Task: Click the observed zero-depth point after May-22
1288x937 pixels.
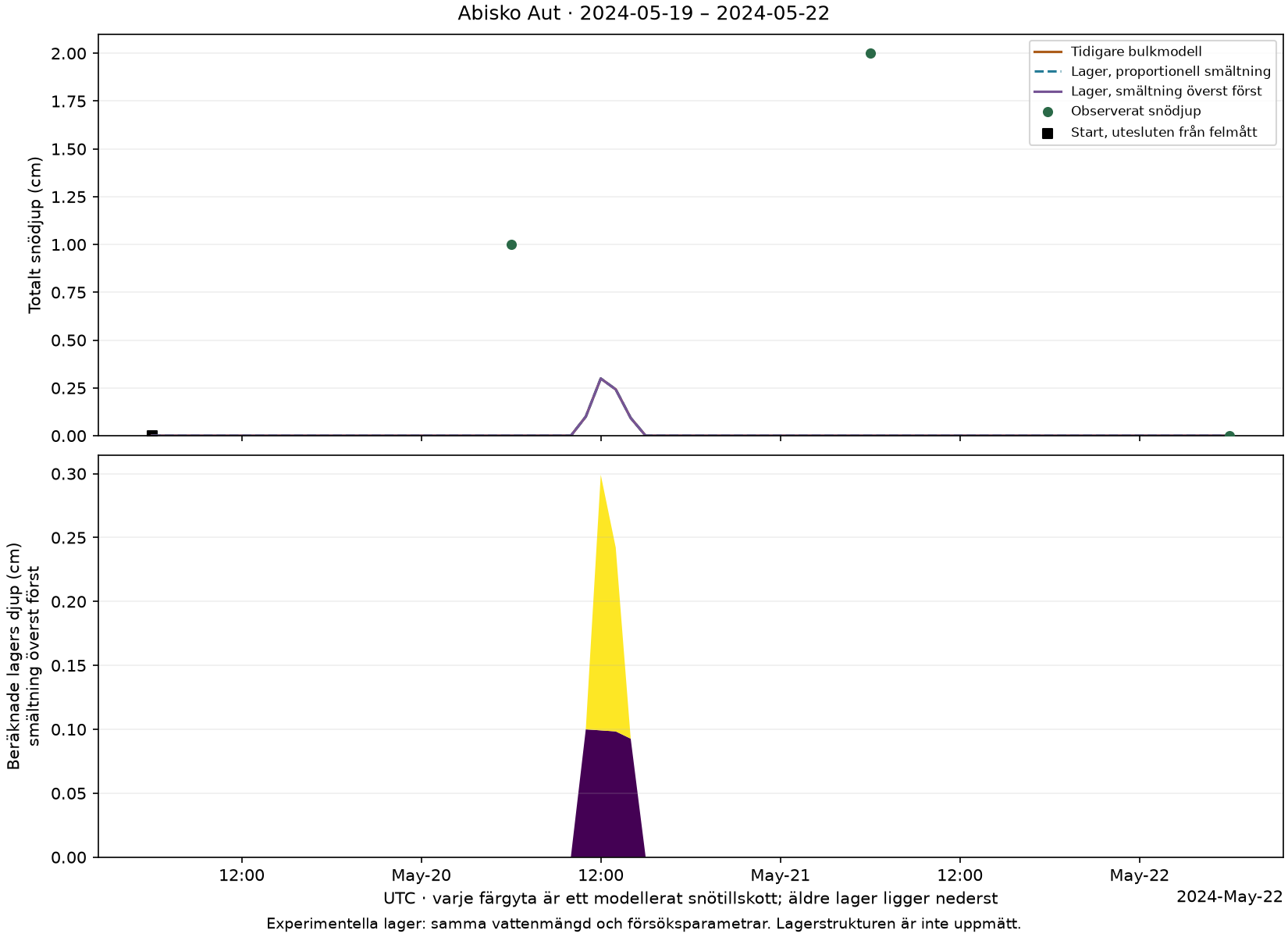Action: click(x=1229, y=435)
